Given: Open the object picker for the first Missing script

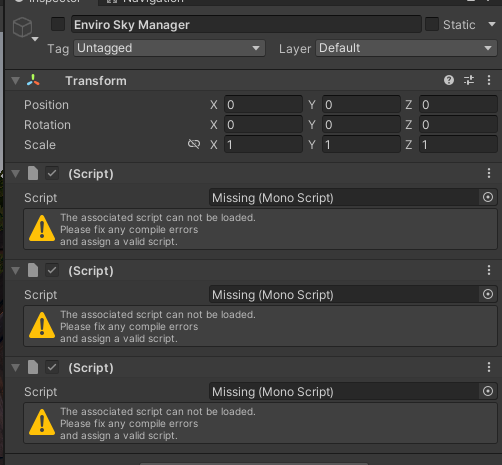Looking at the screenshot, I should coord(488,197).
